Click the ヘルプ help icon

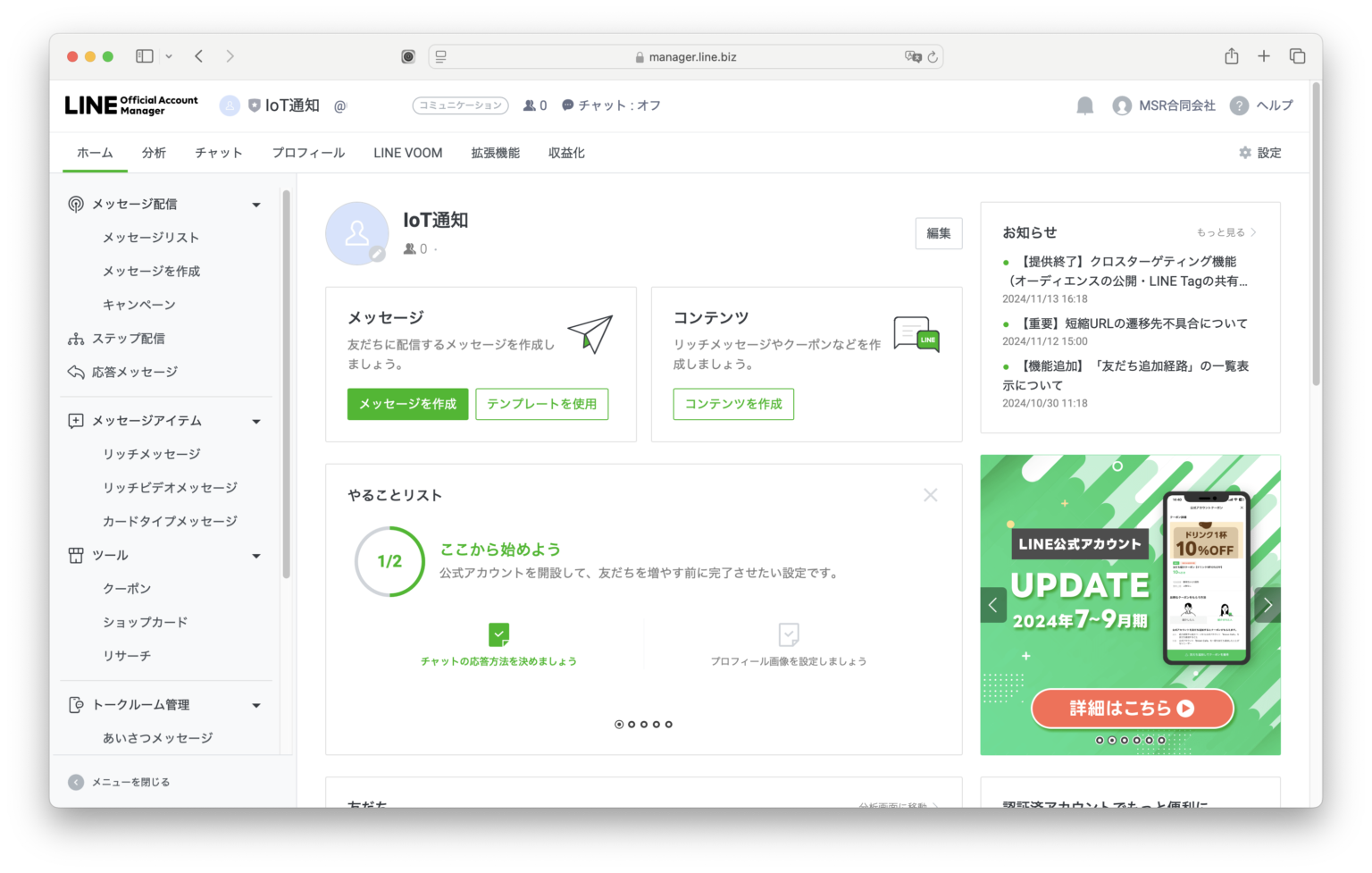[x=1240, y=105]
